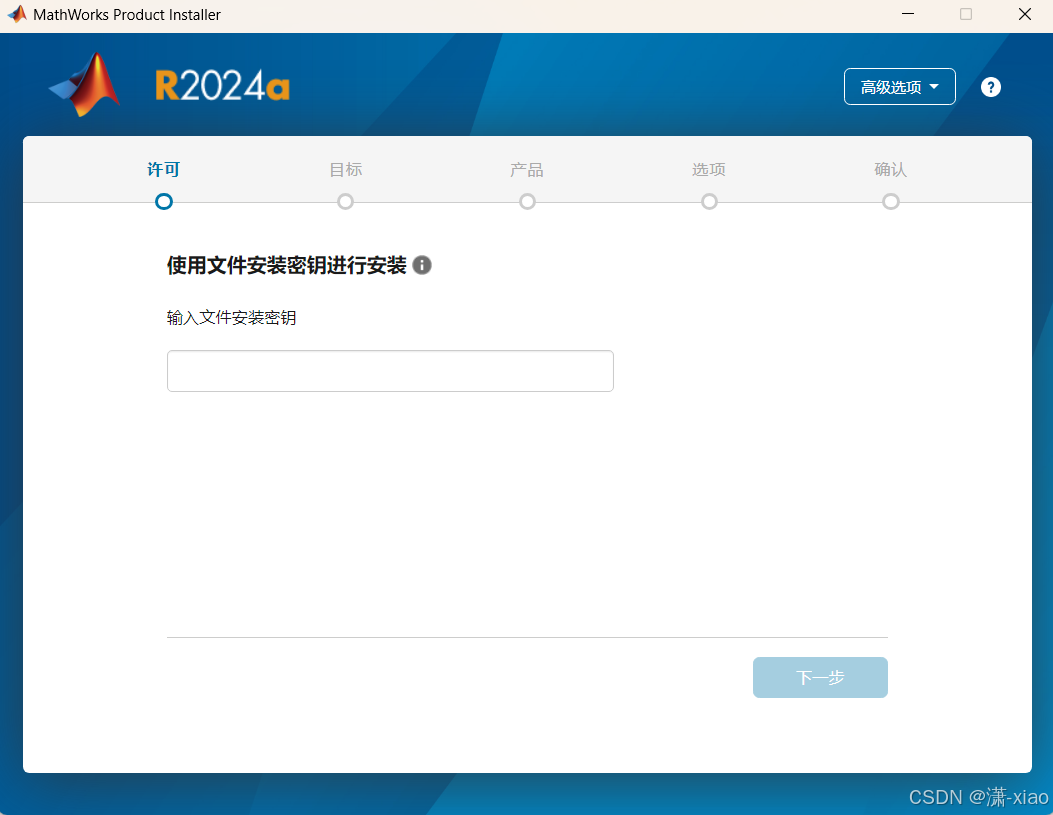Click the step circle under 确认

pos(891,201)
